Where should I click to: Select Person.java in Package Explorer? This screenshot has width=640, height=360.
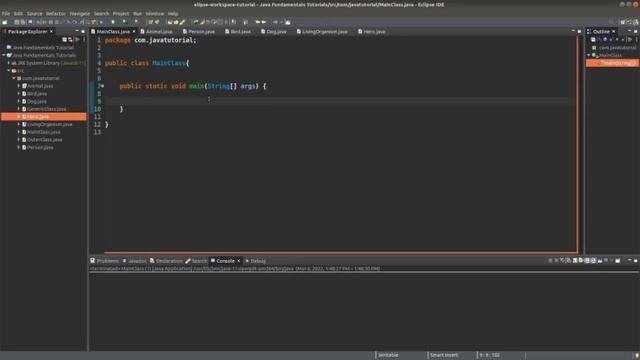[x=40, y=147]
